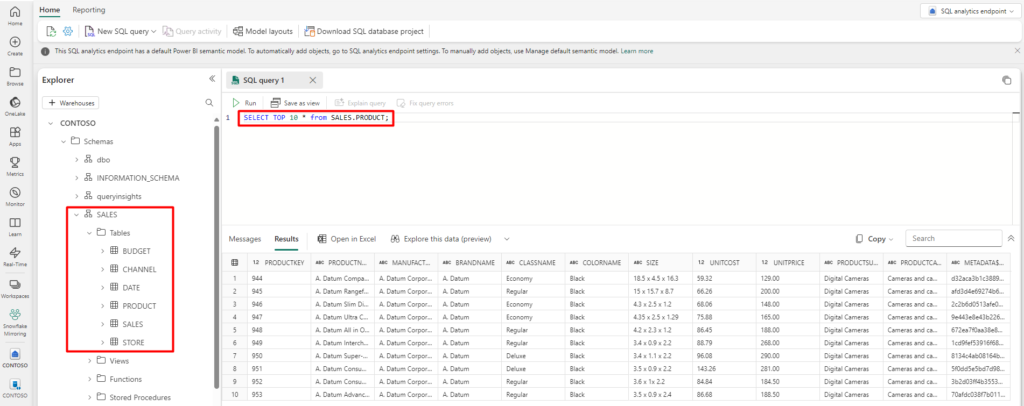This screenshot has height=406, width=1024.
Task: Collapse results pane double chevron
Action: (x=1012, y=239)
